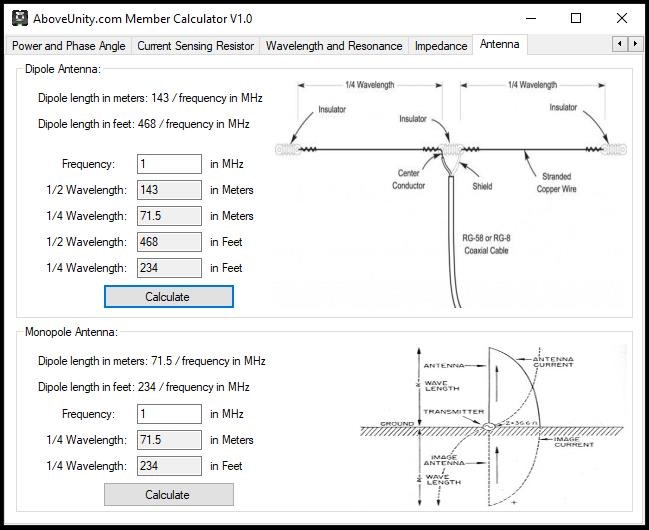
Task: Click Dipole 1/2 Wavelength feet field showing 468
Action: (169, 242)
